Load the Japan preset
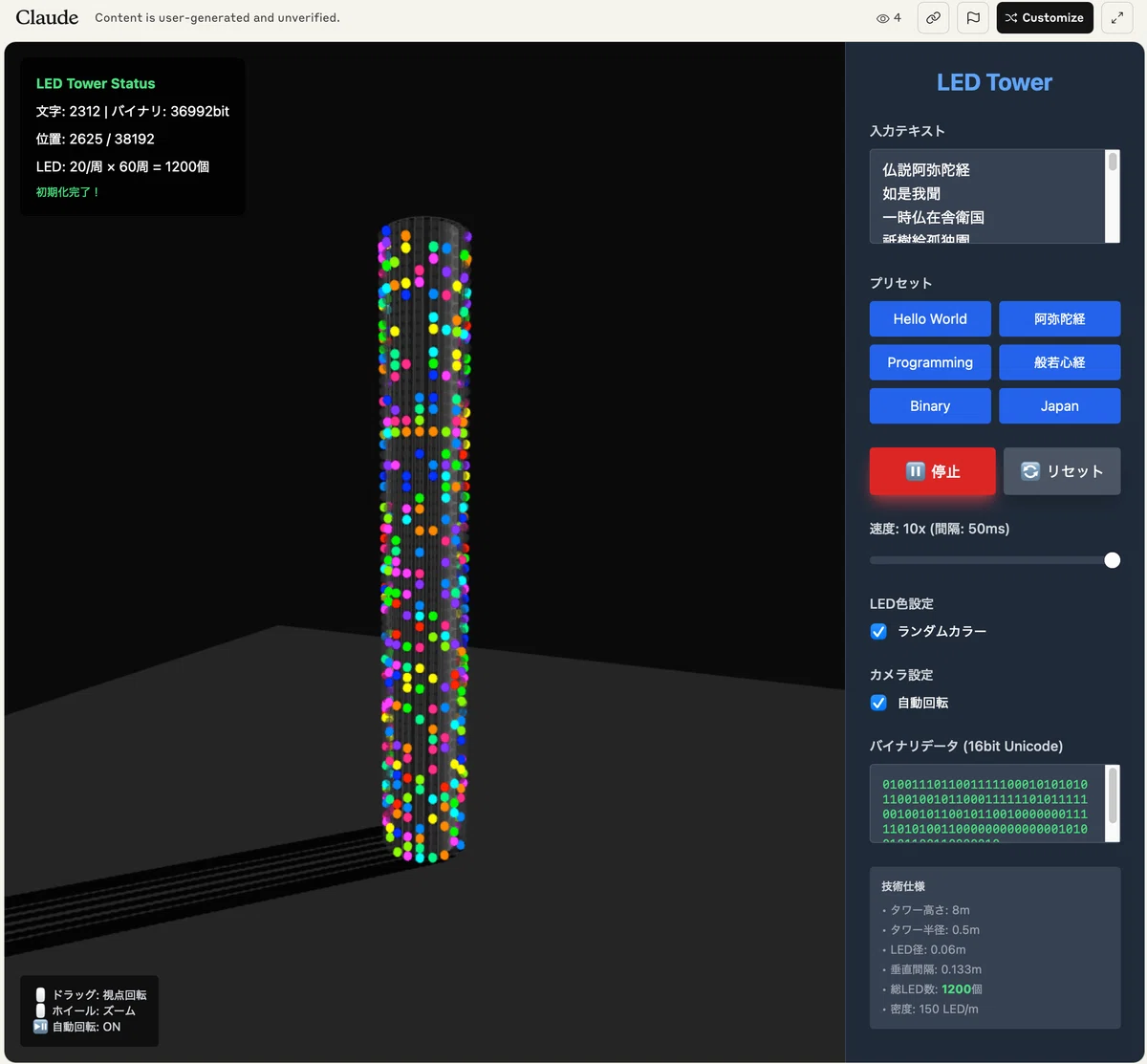The height and width of the screenshot is (1064, 1147). coord(1060,406)
